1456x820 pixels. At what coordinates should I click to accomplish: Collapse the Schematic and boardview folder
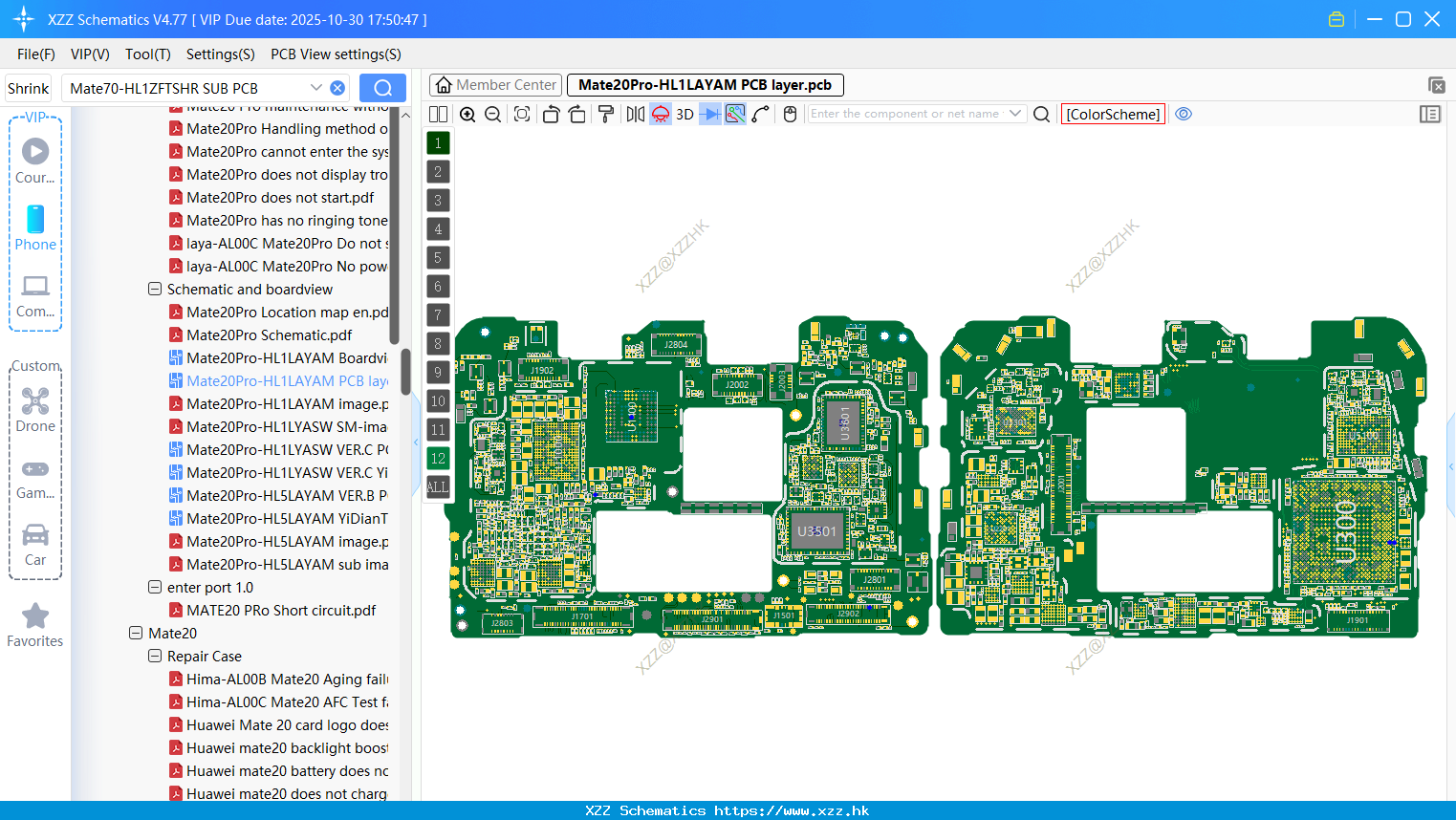coord(155,289)
